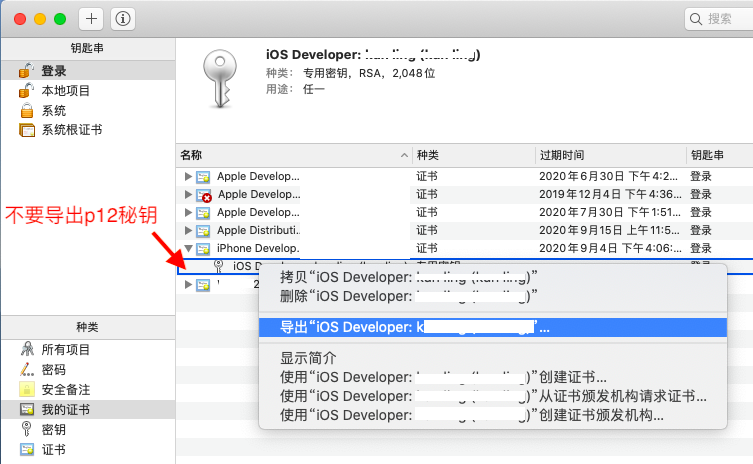Screen dimensions: 753x464
Task: Click the 安全备注 category label
Action: pos(65,389)
